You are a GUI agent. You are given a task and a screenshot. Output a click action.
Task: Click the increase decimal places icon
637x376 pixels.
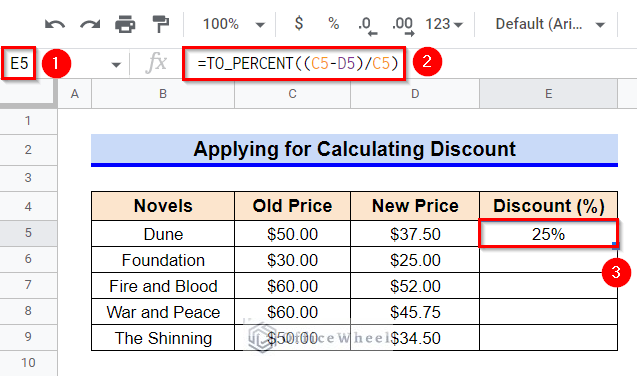pos(403,25)
